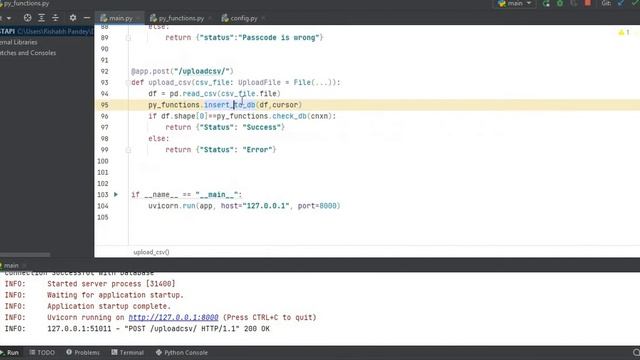The height and width of the screenshot is (360, 640).
Task: Click on read_csv in line 94
Action: (x=200, y=94)
